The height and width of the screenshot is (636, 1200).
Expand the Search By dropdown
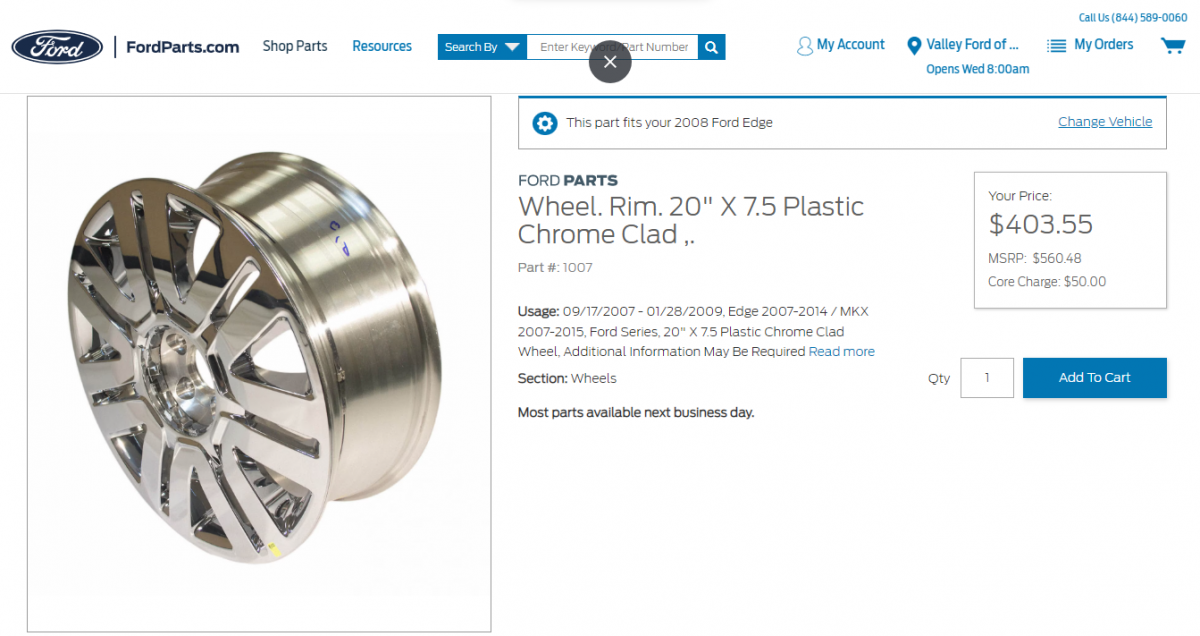tap(482, 47)
